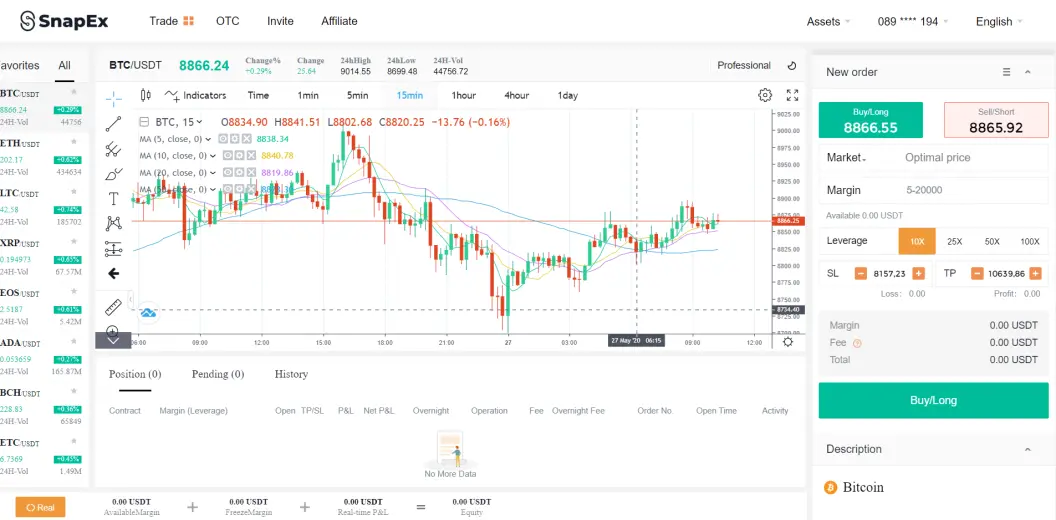Open the New order list menu icon

[x=1007, y=72]
